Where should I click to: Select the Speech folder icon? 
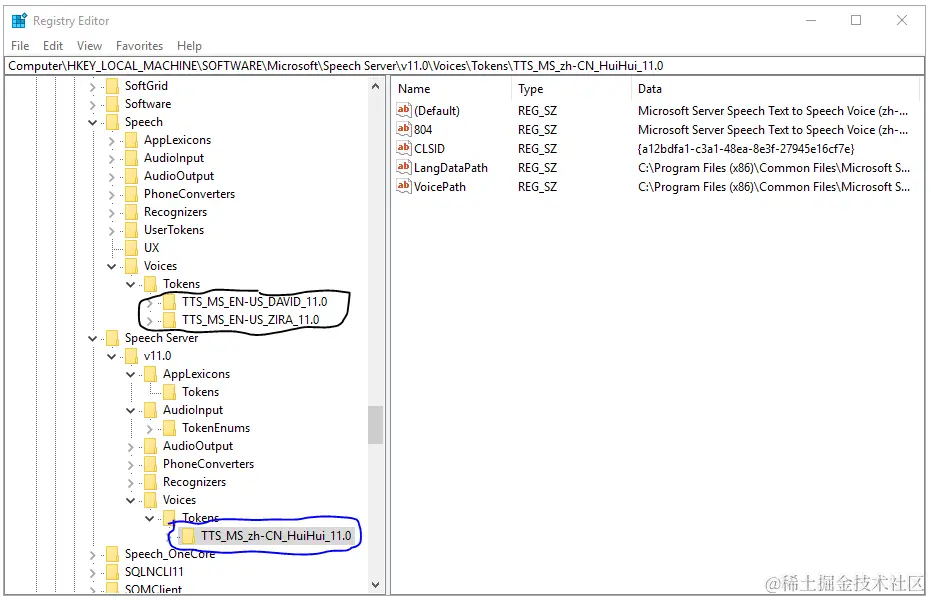[112, 122]
